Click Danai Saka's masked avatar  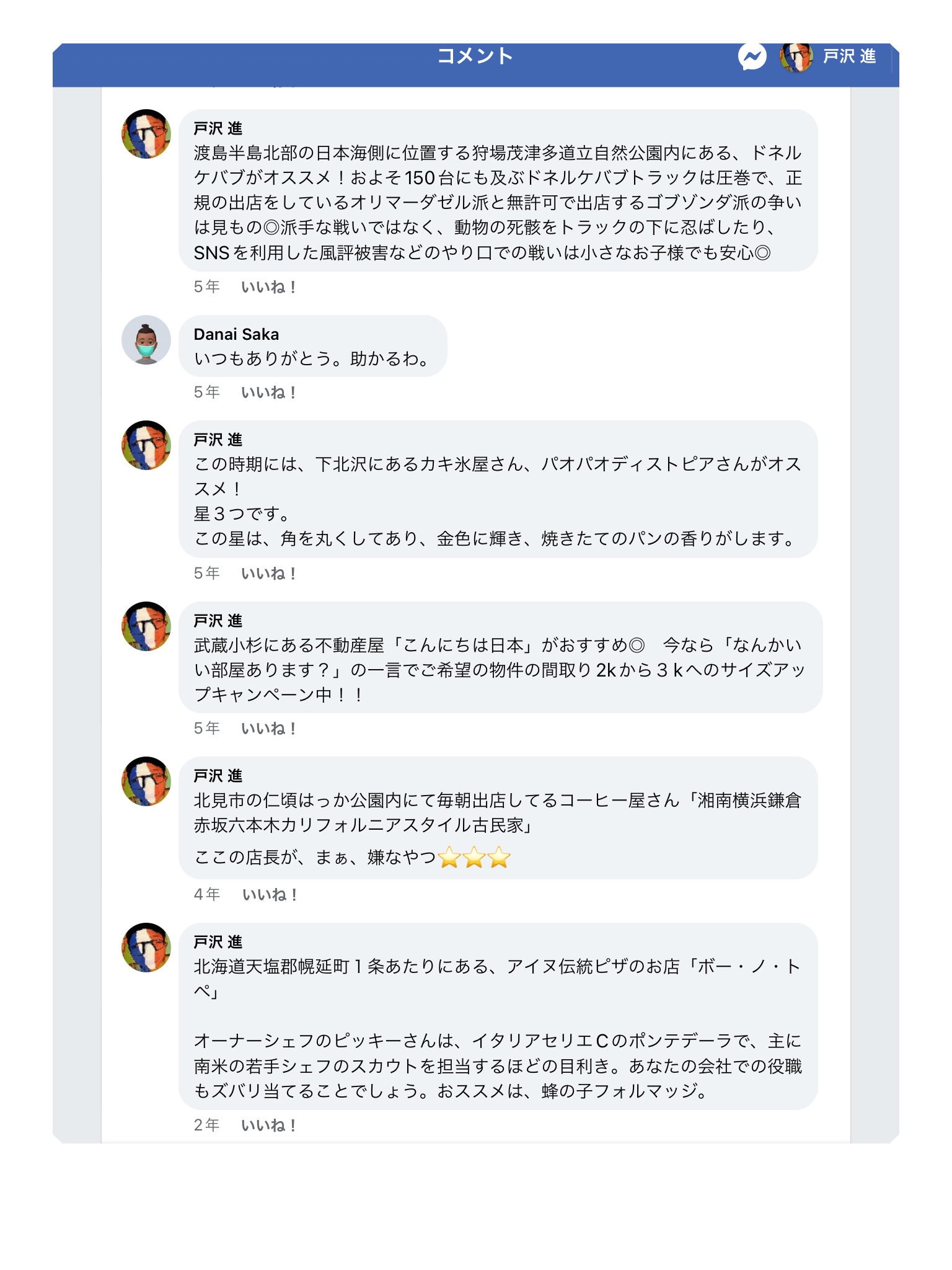[x=146, y=340]
